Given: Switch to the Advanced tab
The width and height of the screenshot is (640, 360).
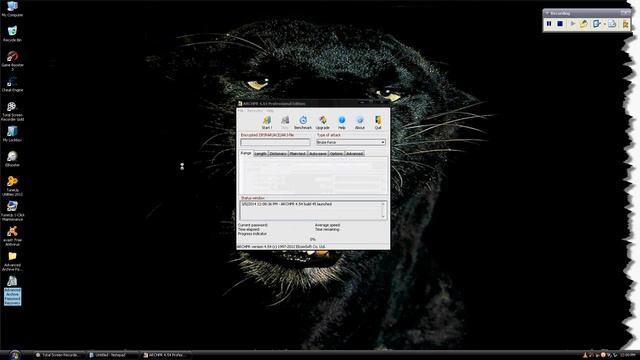Looking at the screenshot, I should pos(354,154).
